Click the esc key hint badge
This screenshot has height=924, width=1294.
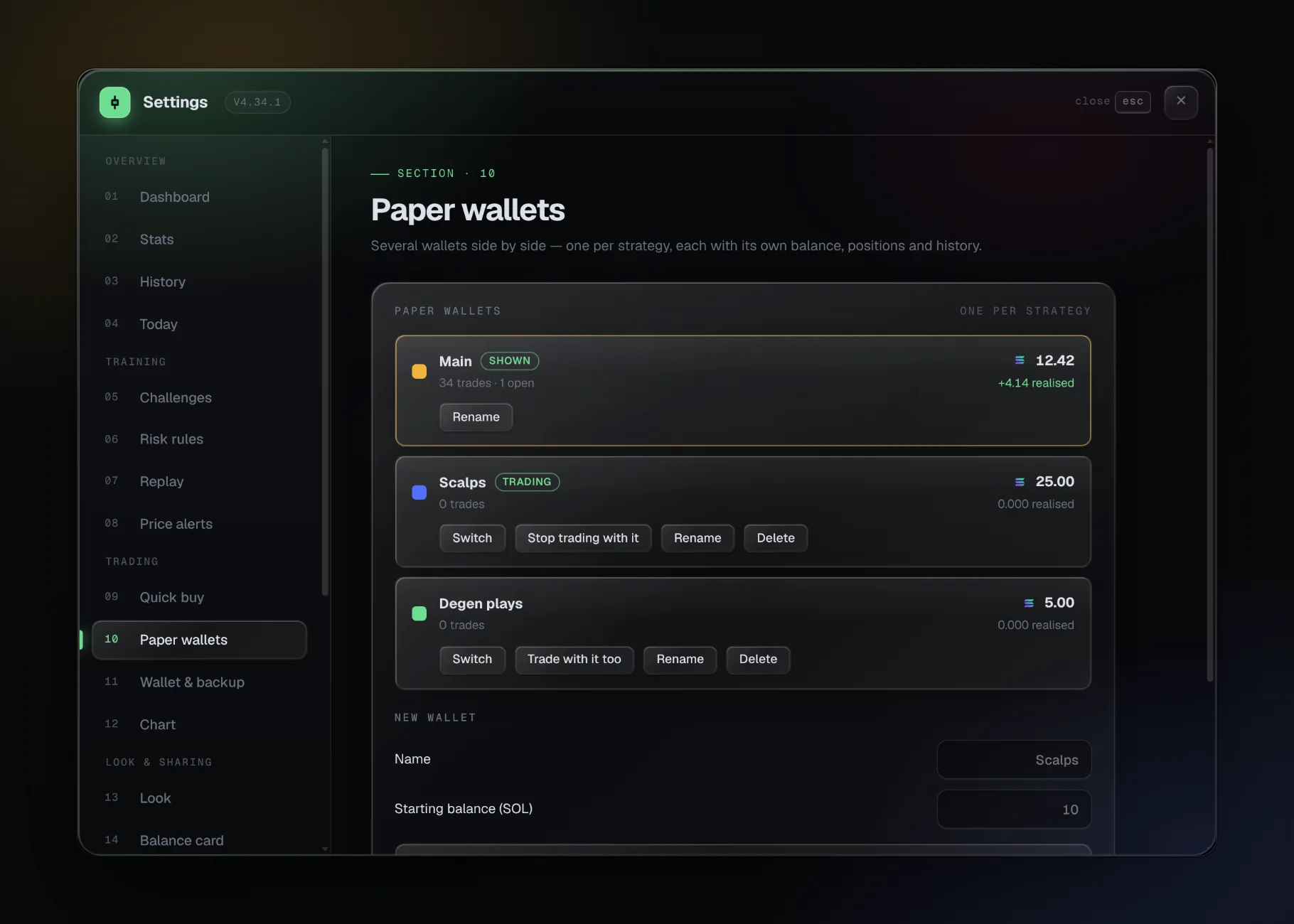click(x=1133, y=102)
